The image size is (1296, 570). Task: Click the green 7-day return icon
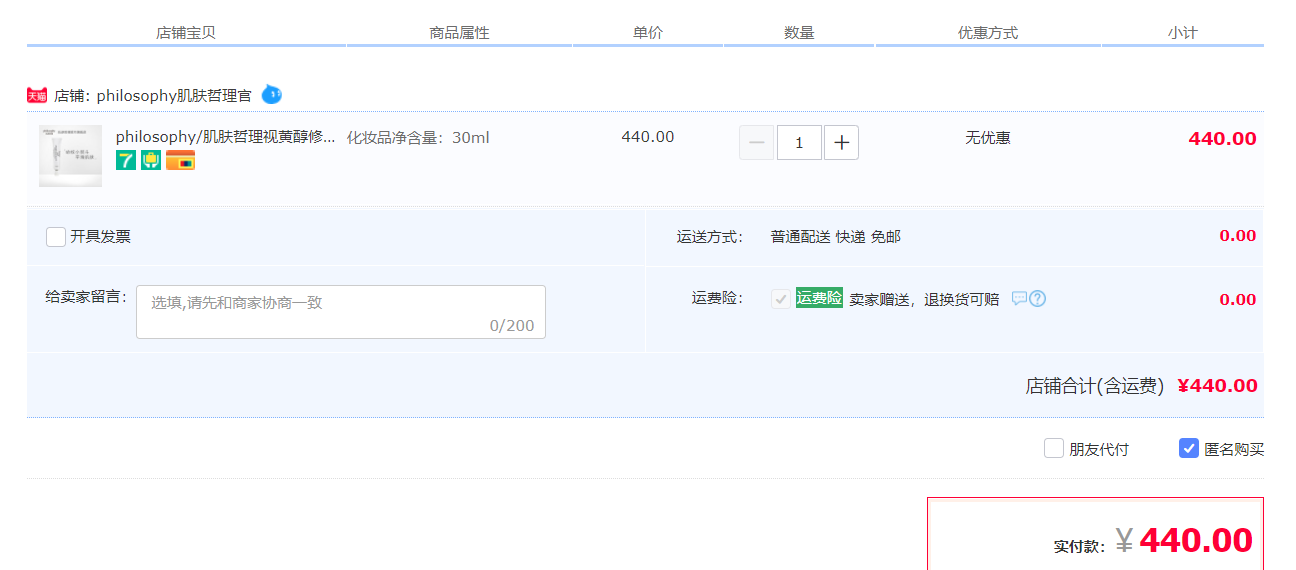[126, 160]
